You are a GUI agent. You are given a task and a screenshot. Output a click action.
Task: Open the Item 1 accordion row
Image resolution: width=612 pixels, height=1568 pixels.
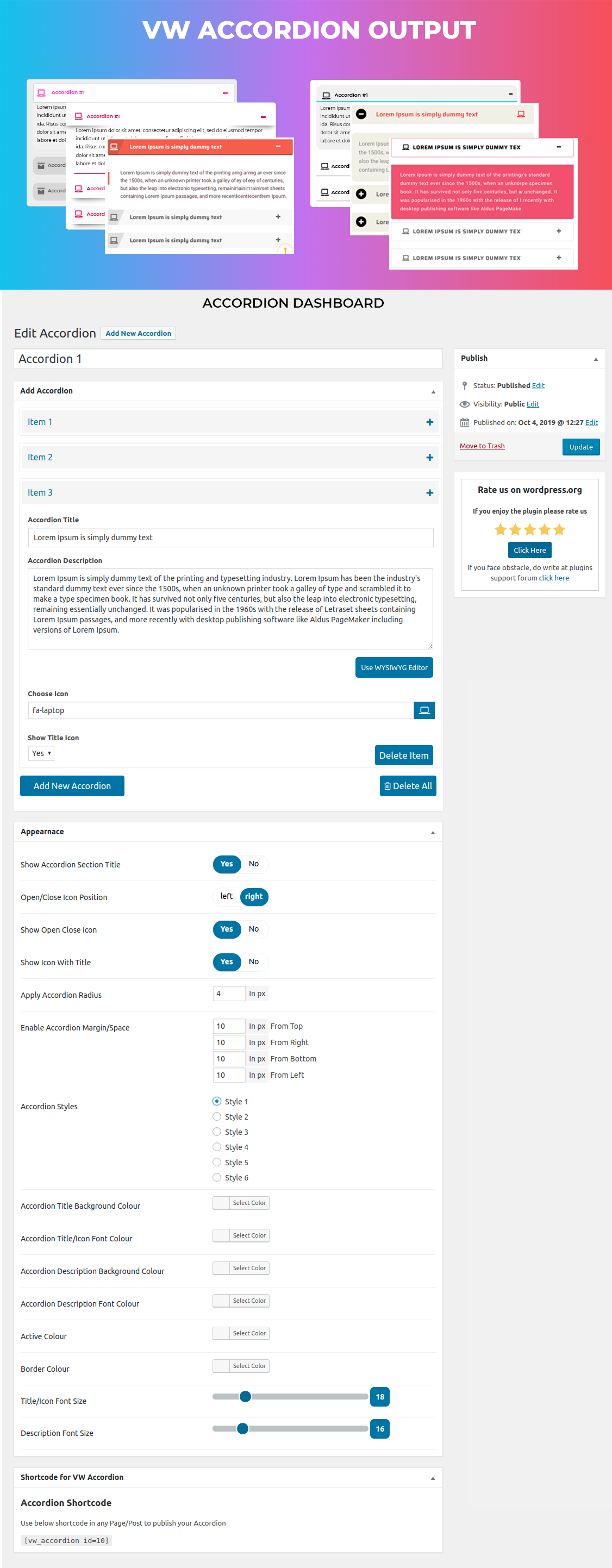[x=231, y=422]
